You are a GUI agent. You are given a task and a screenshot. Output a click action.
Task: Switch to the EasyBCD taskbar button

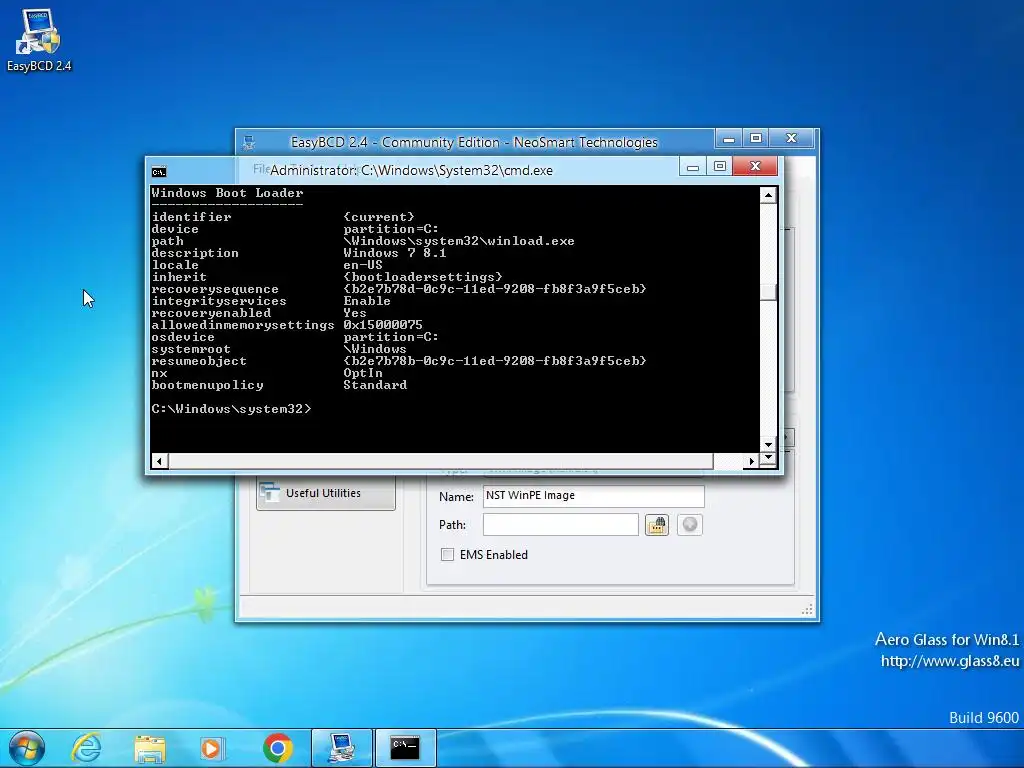click(x=342, y=748)
